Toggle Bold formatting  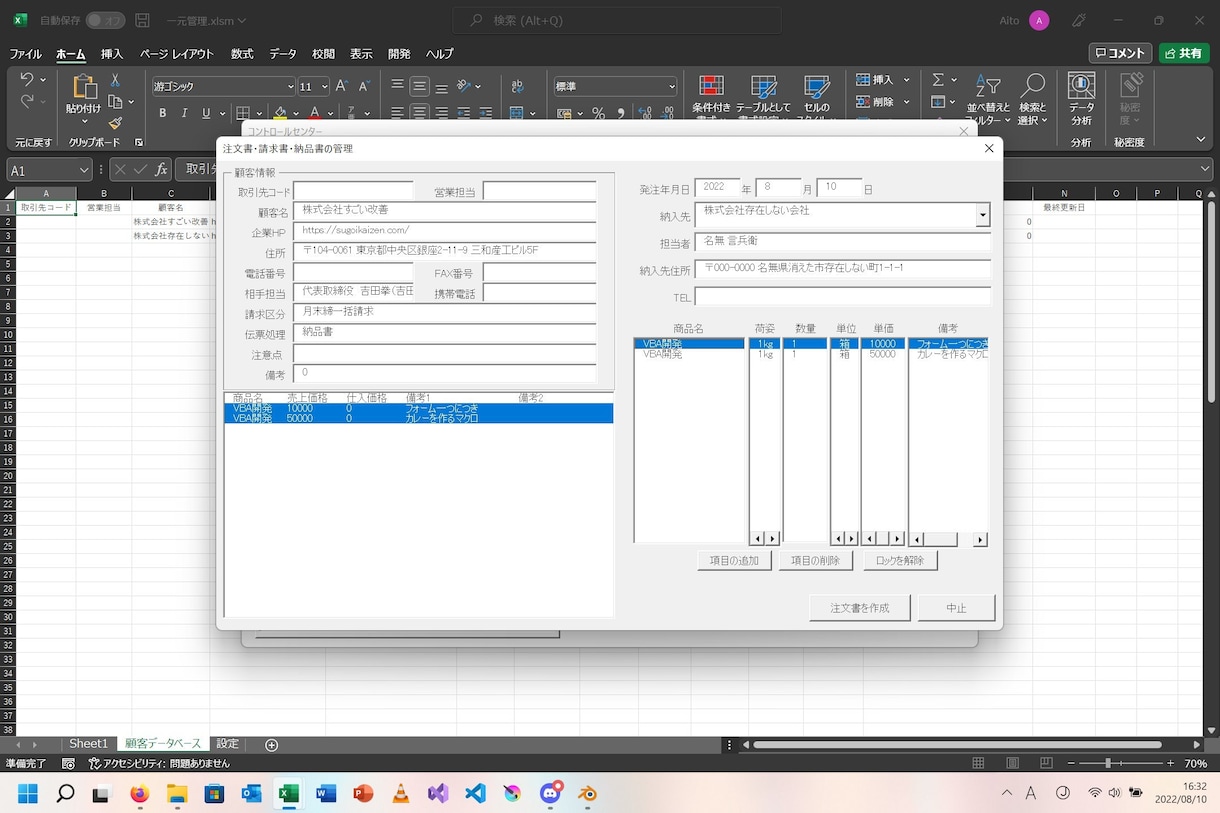pos(161,113)
